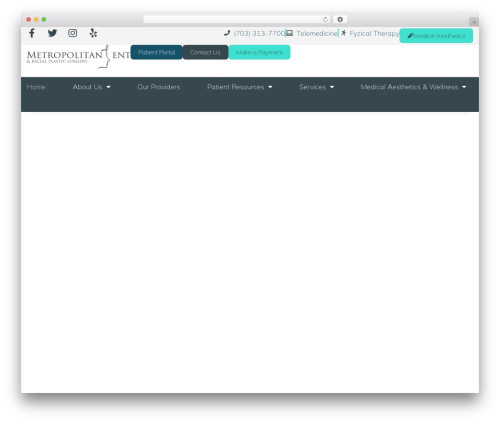Expand the Services dropdown arrow
Viewport: 500px width, 423px height.
click(332, 87)
